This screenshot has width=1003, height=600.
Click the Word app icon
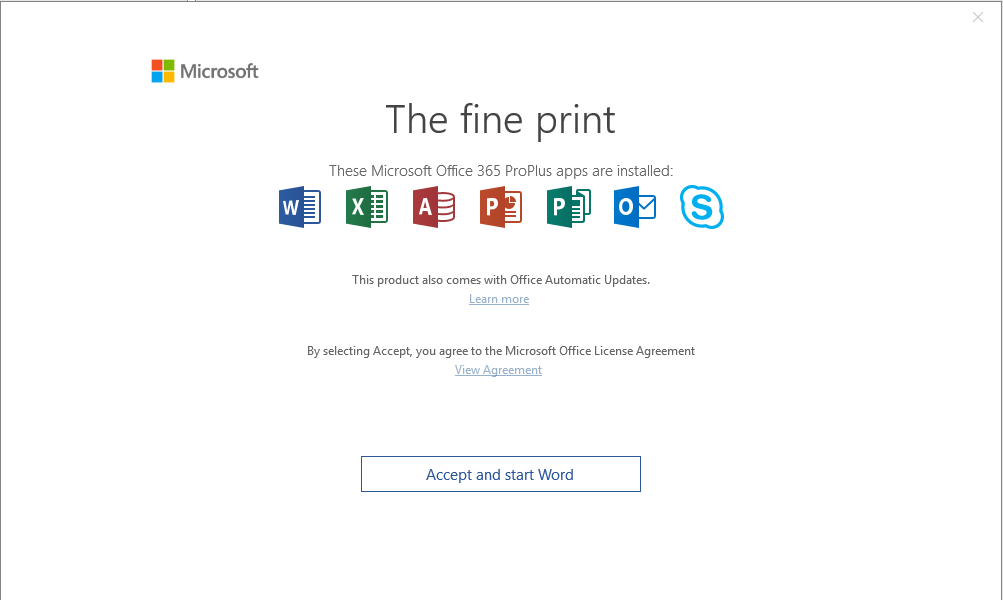(300, 208)
